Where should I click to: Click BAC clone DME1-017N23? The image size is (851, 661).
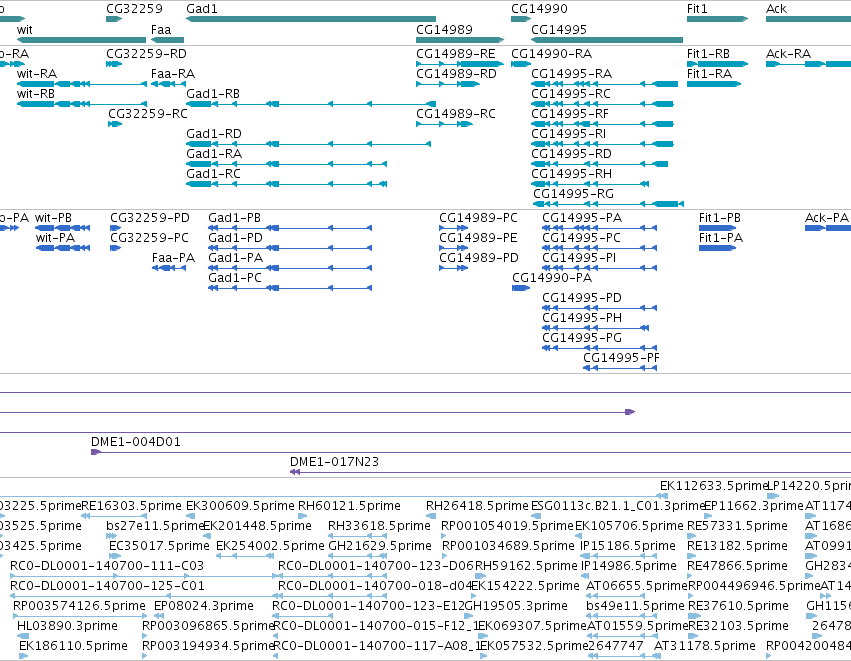click(x=570, y=472)
